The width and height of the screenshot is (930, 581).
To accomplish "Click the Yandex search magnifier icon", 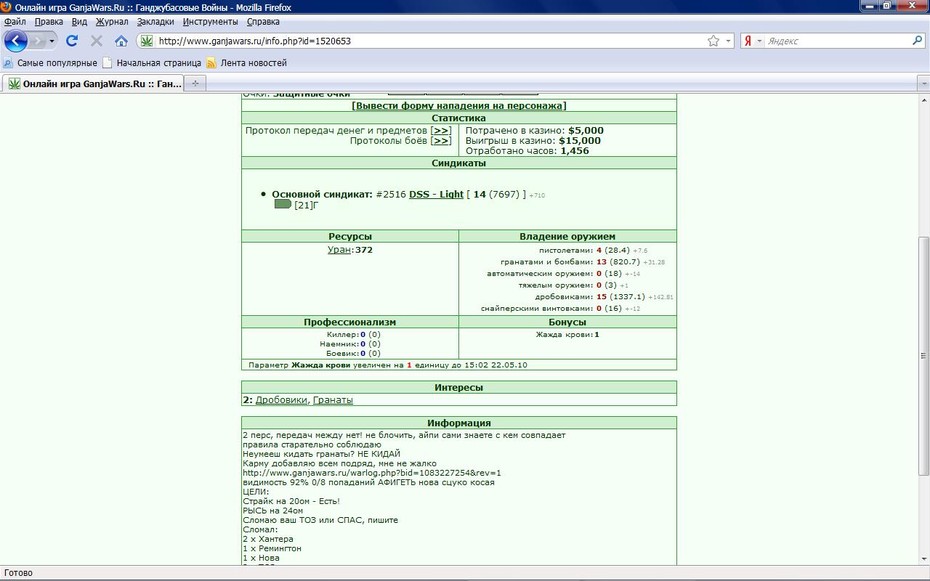I will [918, 40].
